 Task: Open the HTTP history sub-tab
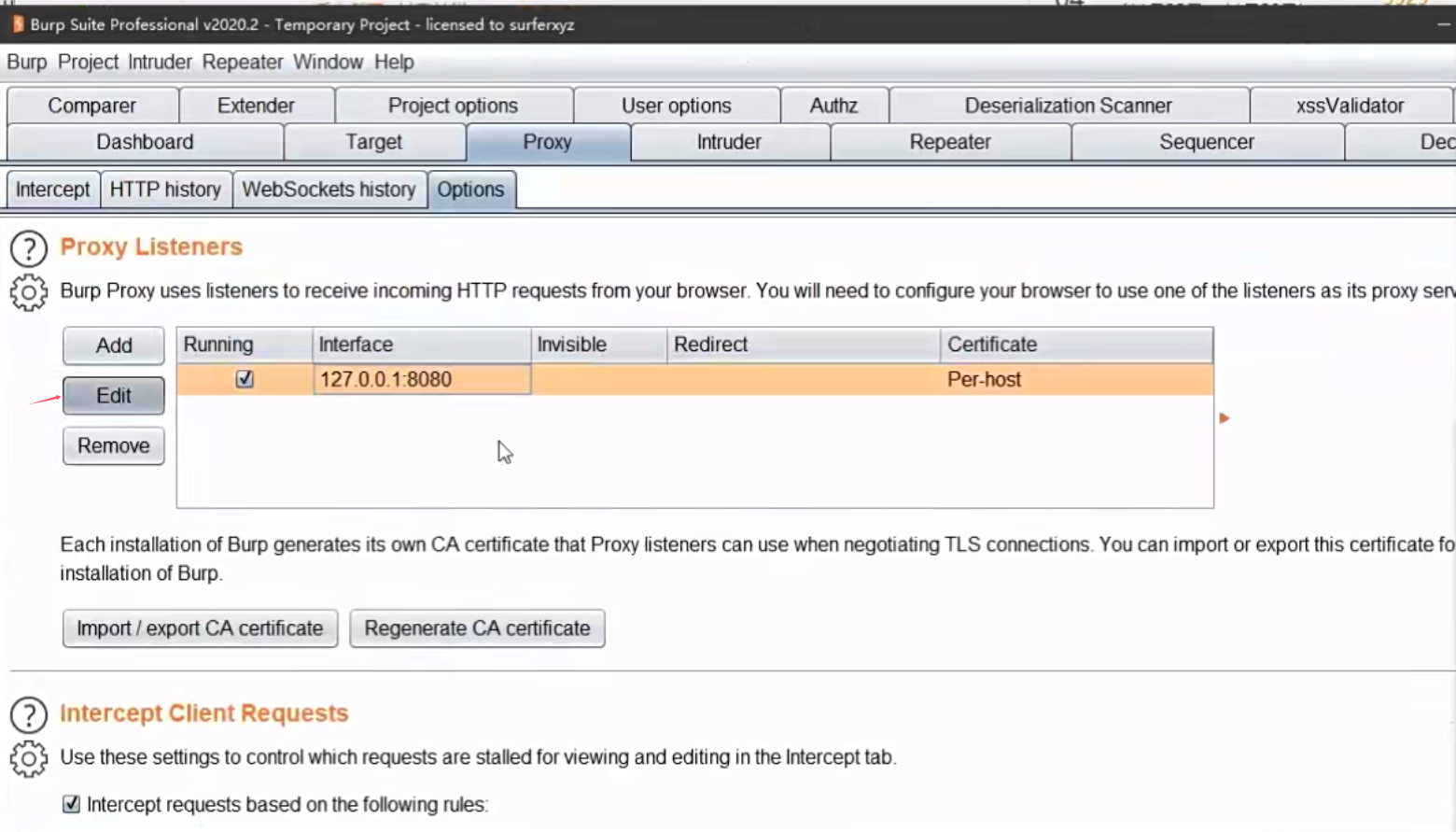pyautogui.click(x=165, y=190)
